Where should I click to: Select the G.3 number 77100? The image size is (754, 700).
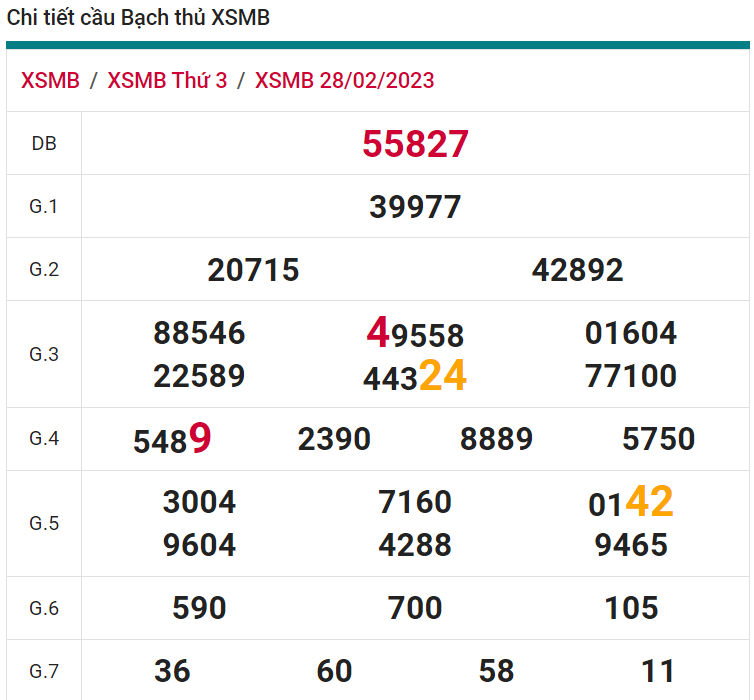[631, 377]
